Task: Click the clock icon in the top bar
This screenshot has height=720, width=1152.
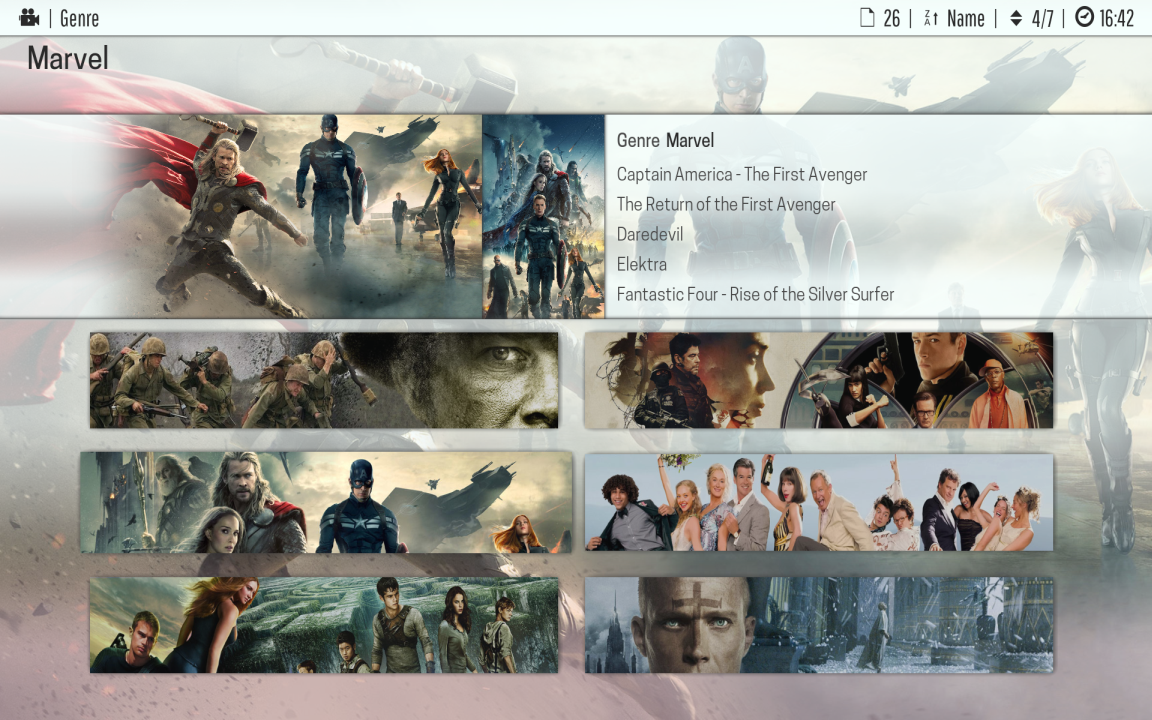Action: click(x=1084, y=17)
